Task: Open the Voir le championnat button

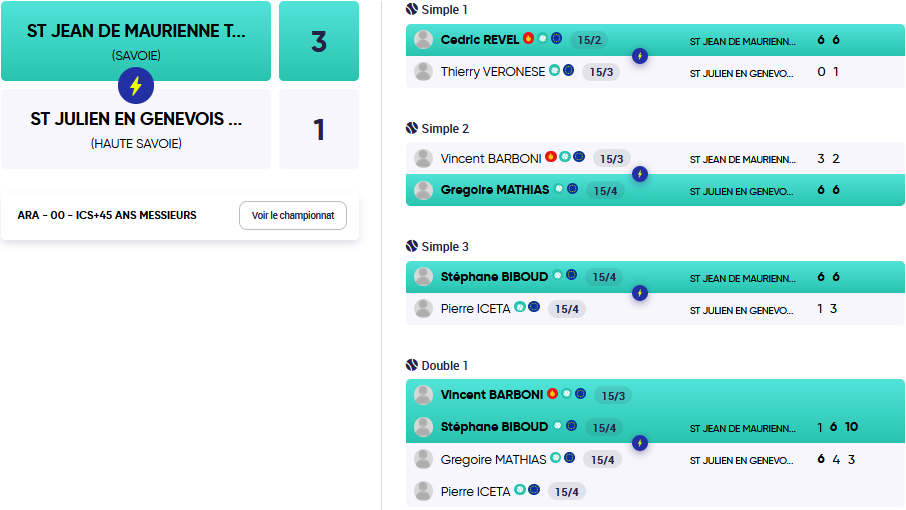Action: (x=293, y=215)
